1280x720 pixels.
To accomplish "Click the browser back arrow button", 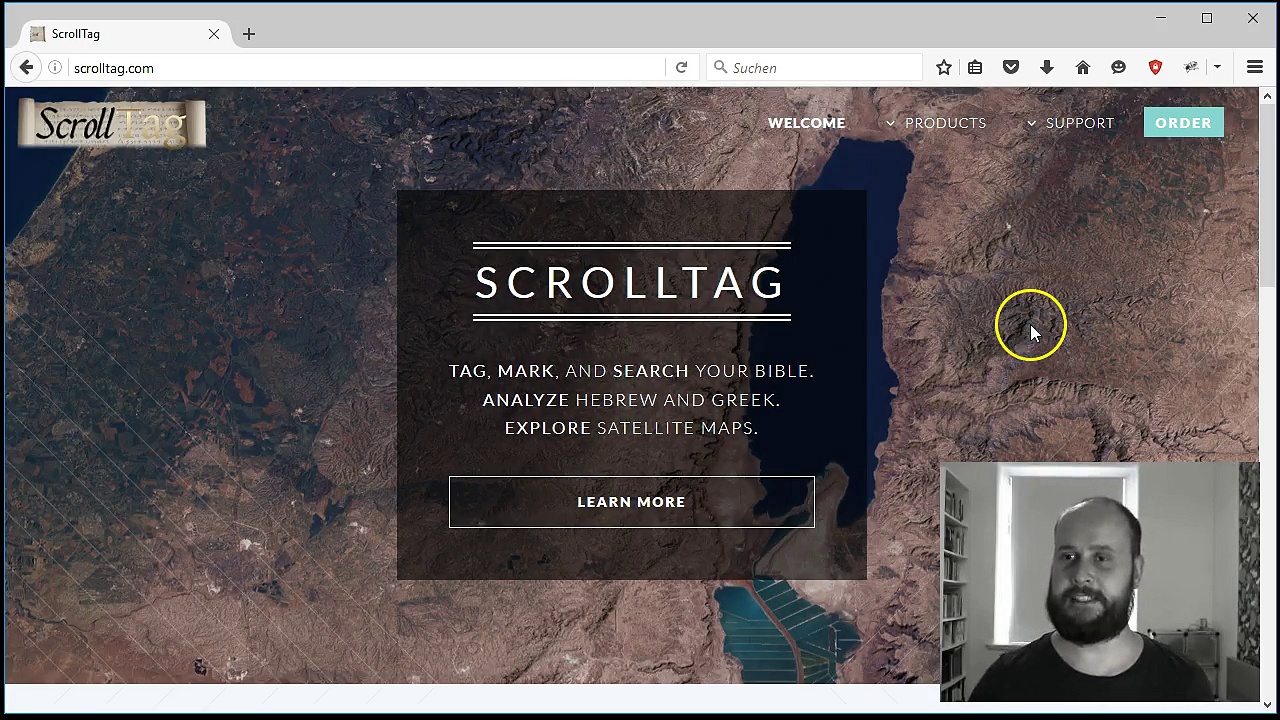I will tap(26, 68).
